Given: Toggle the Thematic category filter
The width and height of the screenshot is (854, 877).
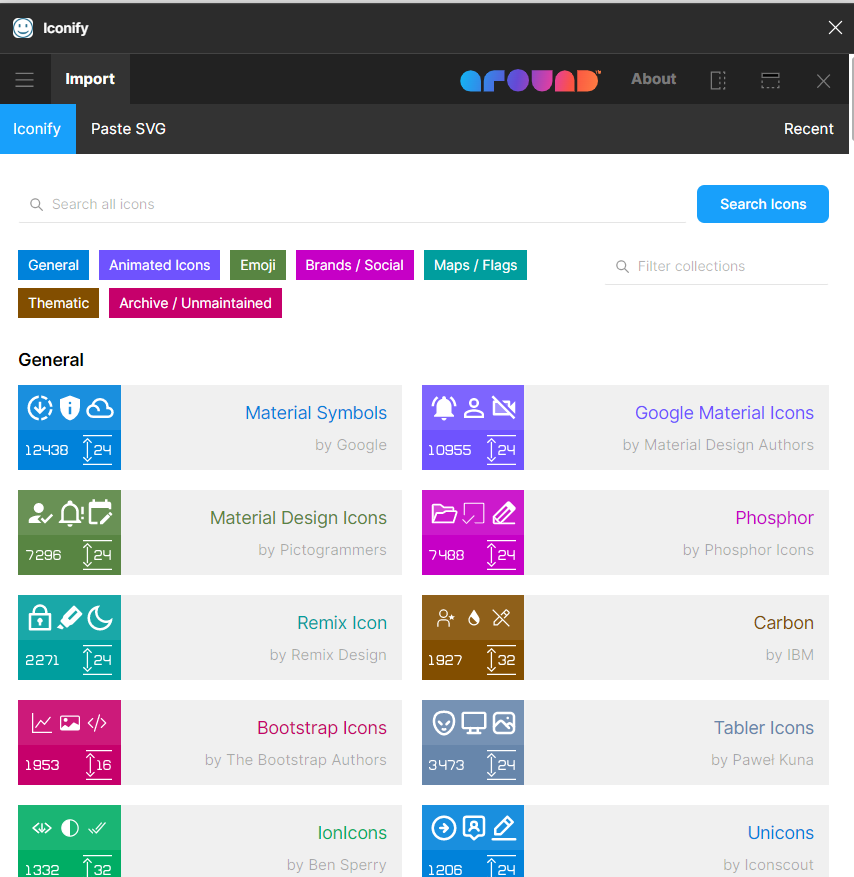Looking at the screenshot, I should (58, 303).
